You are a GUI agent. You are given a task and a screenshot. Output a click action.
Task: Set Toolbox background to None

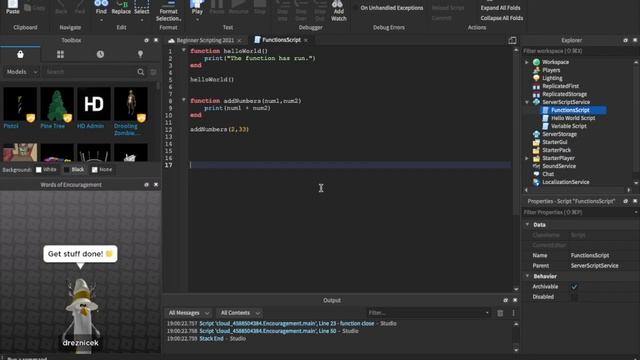point(95,170)
